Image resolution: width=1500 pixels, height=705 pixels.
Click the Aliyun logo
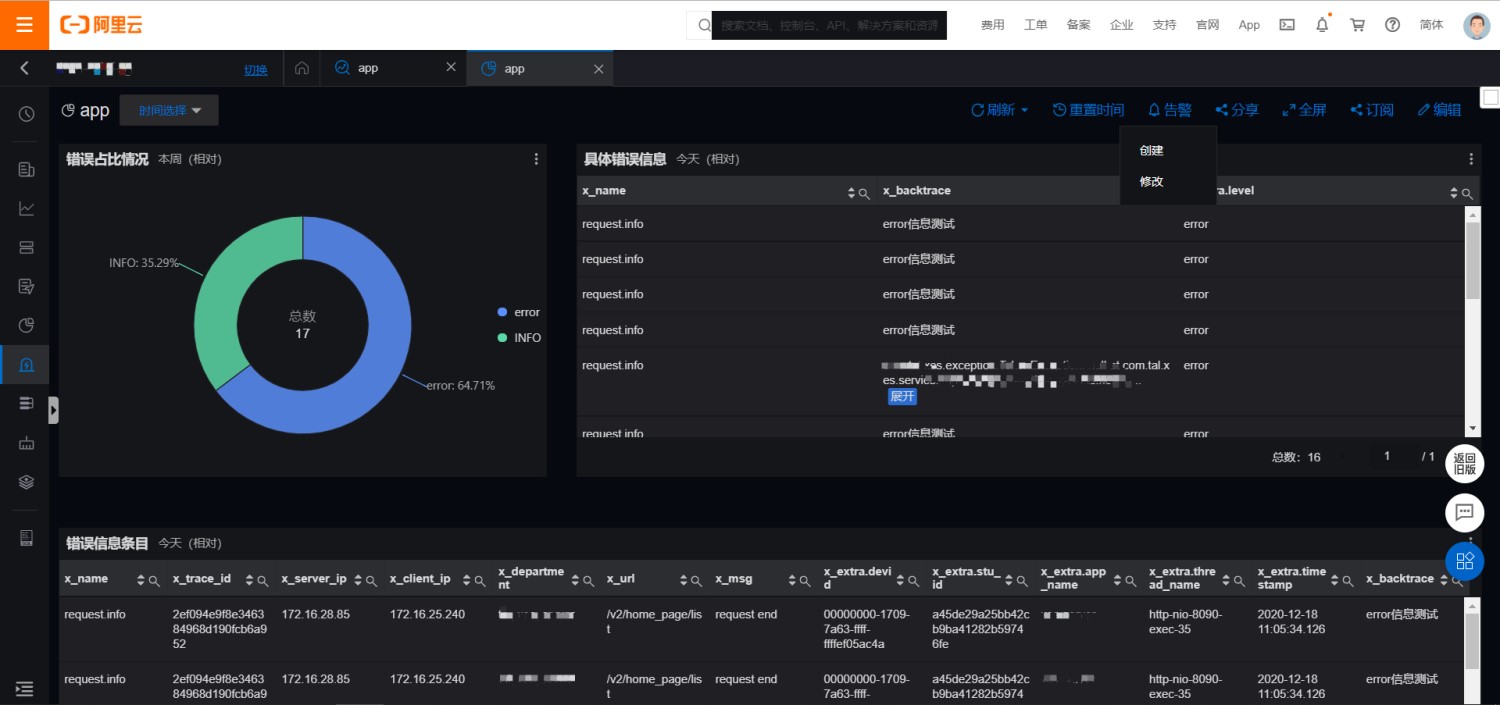point(101,25)
